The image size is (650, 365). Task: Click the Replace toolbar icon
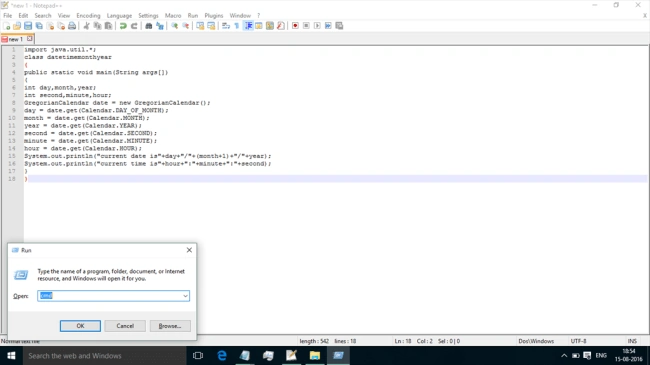pyautogui.click(x=160, y=26)
